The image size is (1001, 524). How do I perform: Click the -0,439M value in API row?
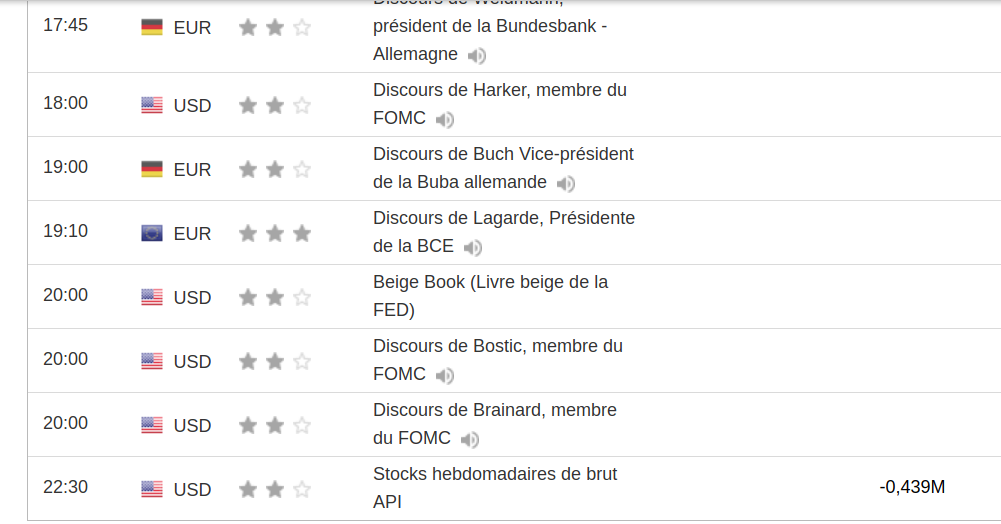912,488
